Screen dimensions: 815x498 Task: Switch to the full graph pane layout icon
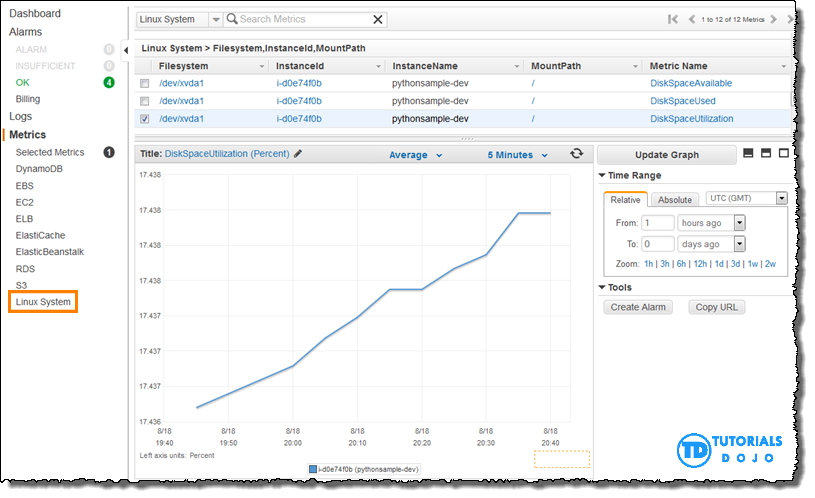784,154
